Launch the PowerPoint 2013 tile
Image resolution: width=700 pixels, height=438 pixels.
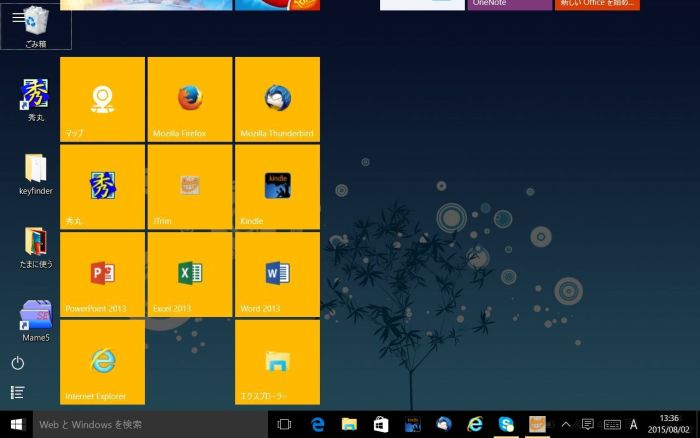click(103, 273)
